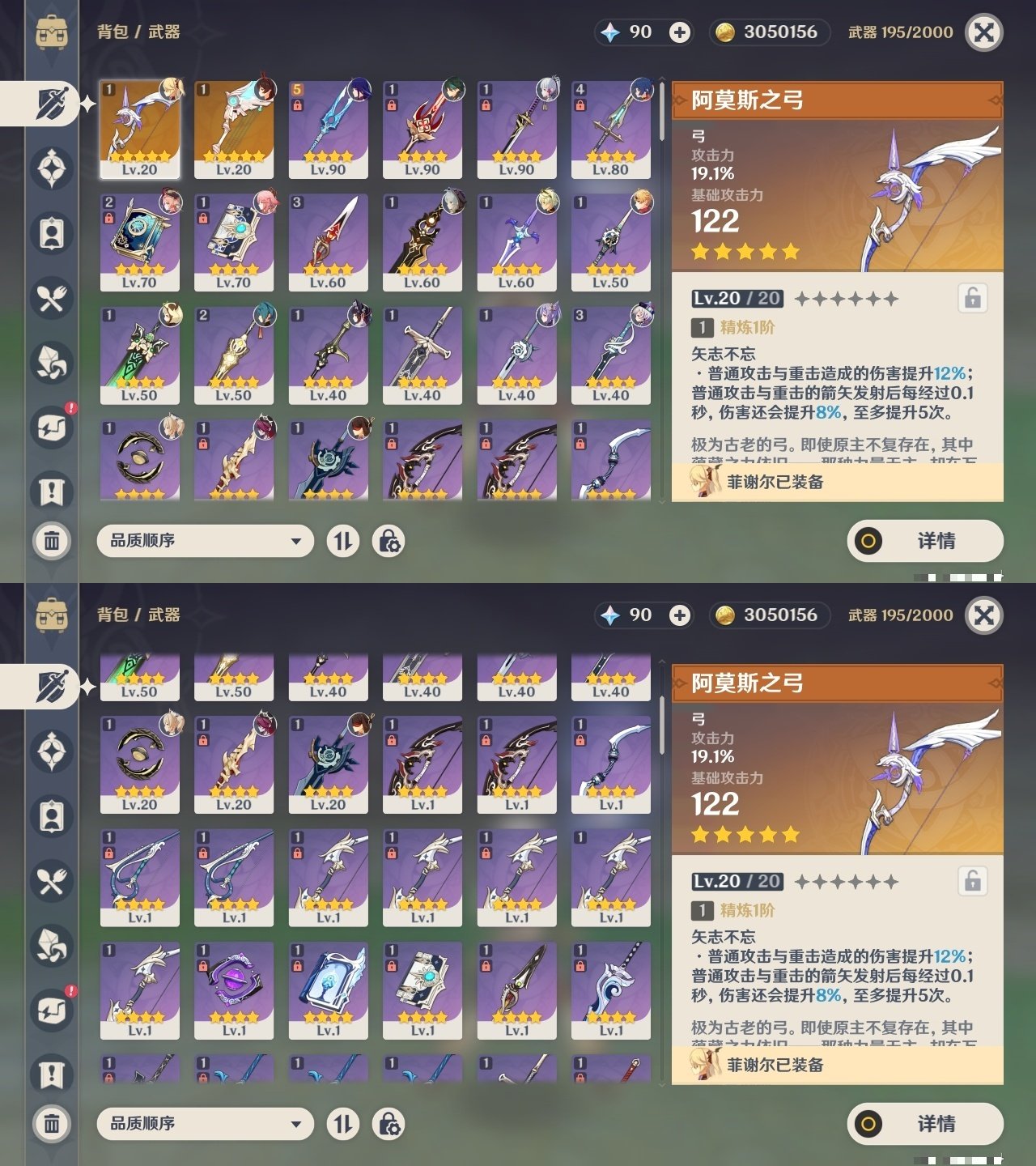Select weapons tab in upper sidebar
Screen dimensions: 1036x1166
point(52,104)
